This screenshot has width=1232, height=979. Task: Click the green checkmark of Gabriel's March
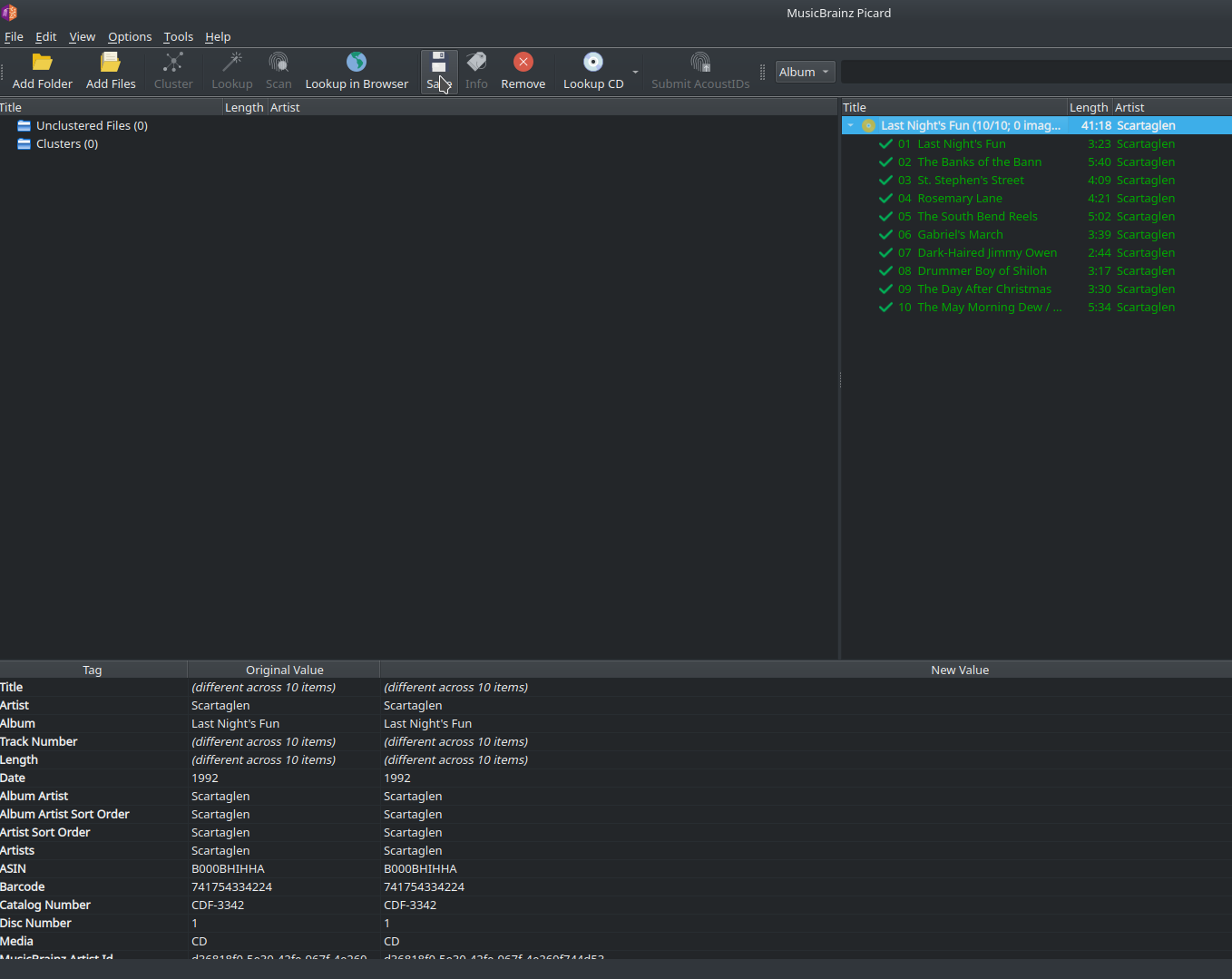pos(886,235)
